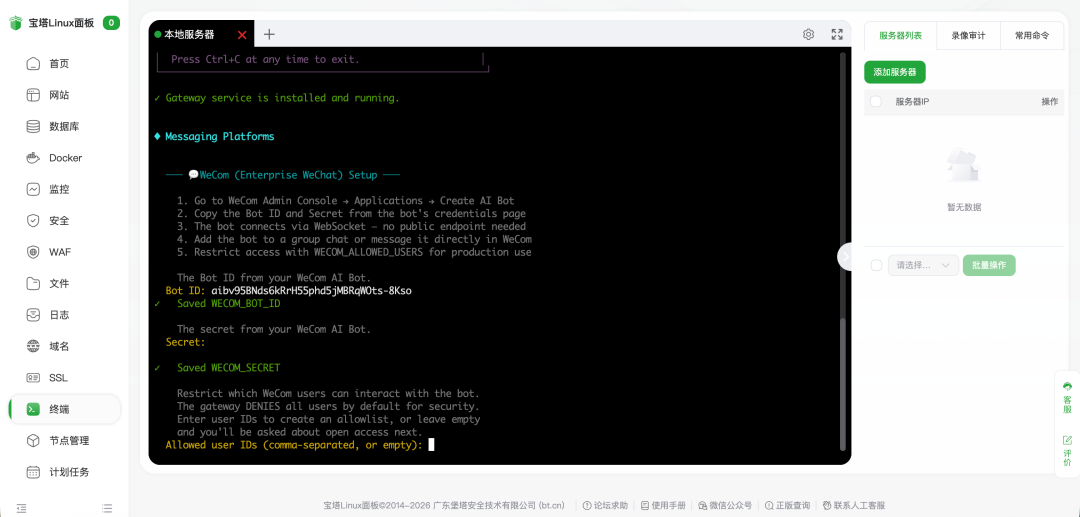
Task: Open the 日志 logs page
Action: coord(64,315)
